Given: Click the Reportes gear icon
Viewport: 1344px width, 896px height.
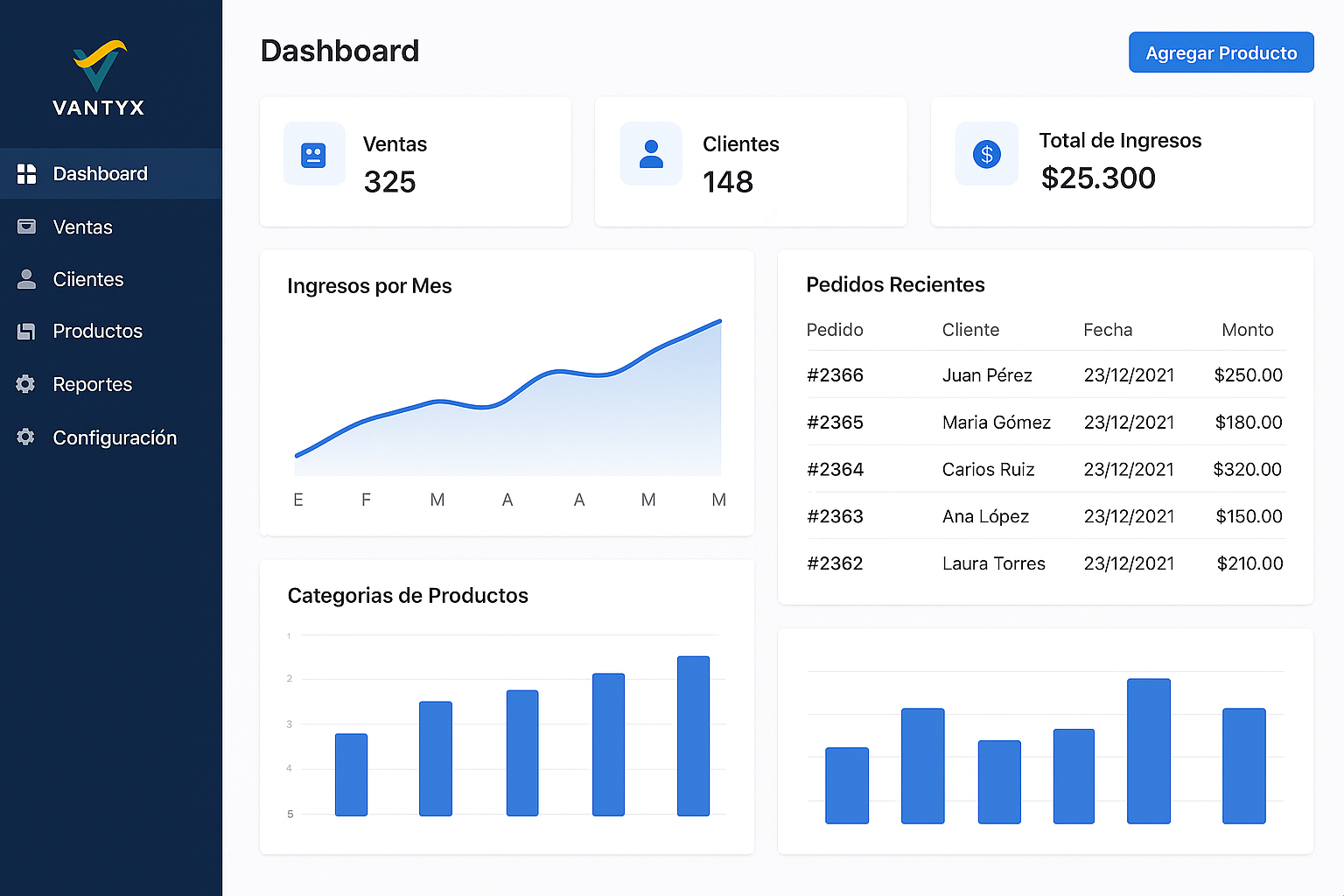Looking at the screenshot, I should pyautogui.click(x=26, y=384).
